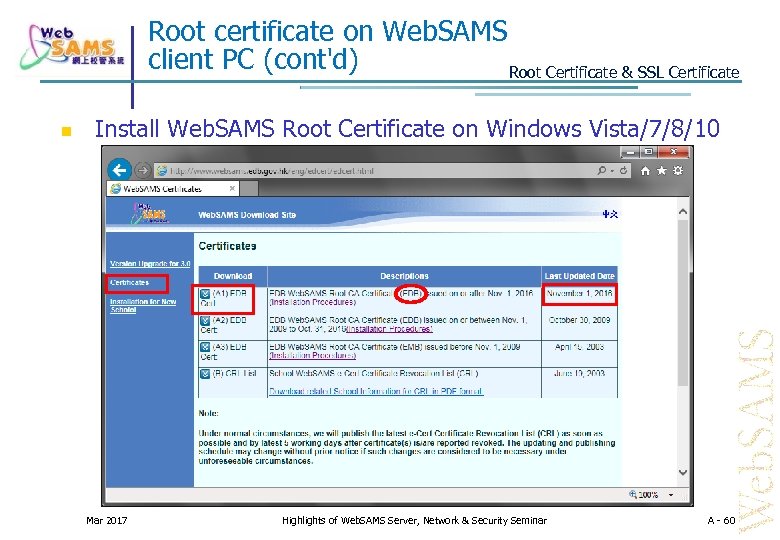Click the refresh icon in address bar
This screenshot has height=540, width=780.
(623, 171)
